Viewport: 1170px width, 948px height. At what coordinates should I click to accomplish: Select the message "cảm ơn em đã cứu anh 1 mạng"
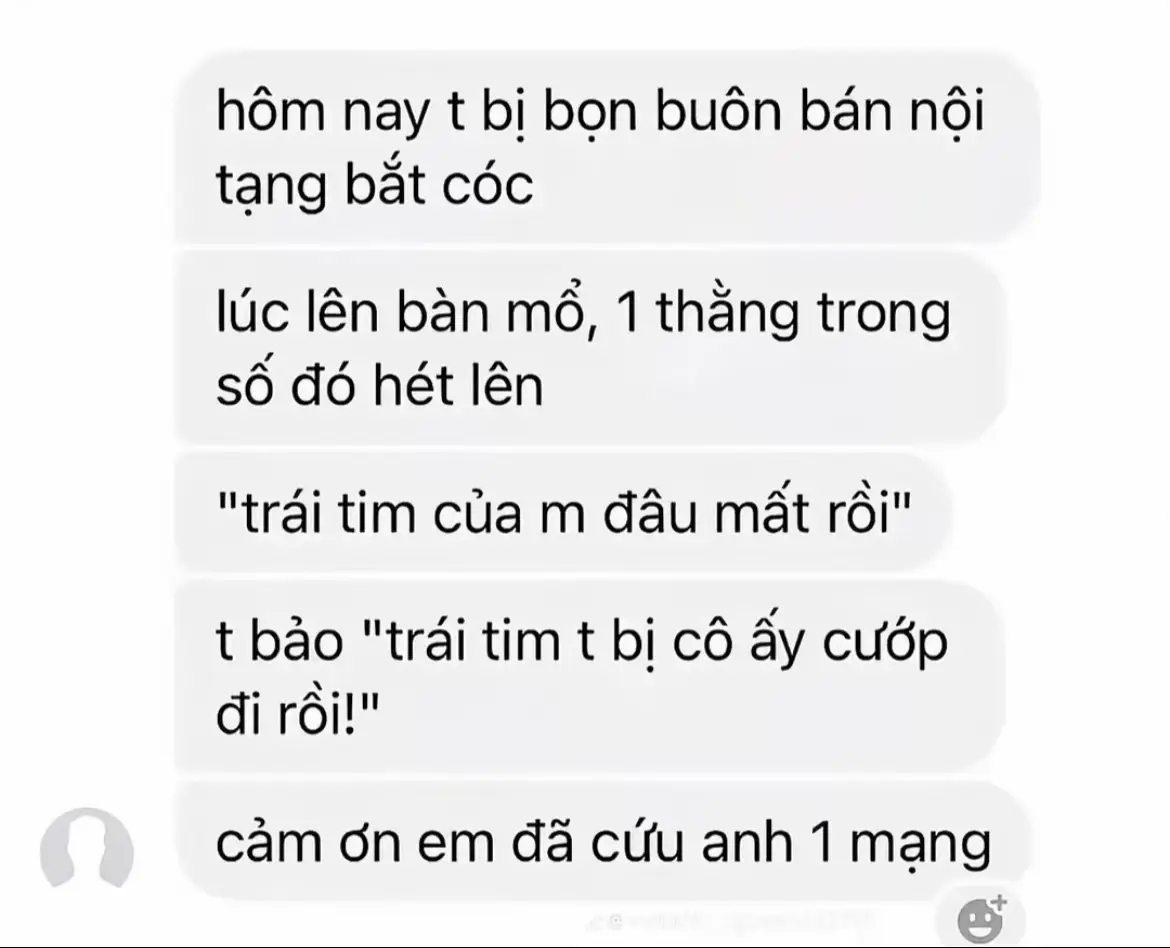pyautogui.click(x=602, y=842)
